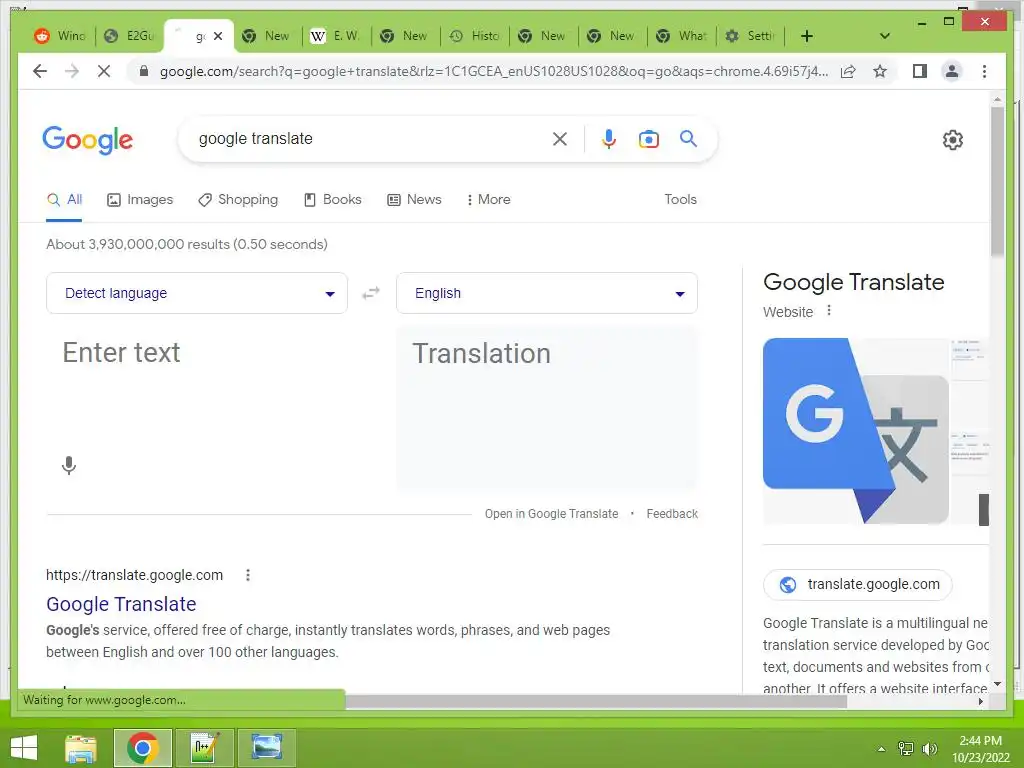
Task: Click the padlock site info icon
Action: click(144, 71)
